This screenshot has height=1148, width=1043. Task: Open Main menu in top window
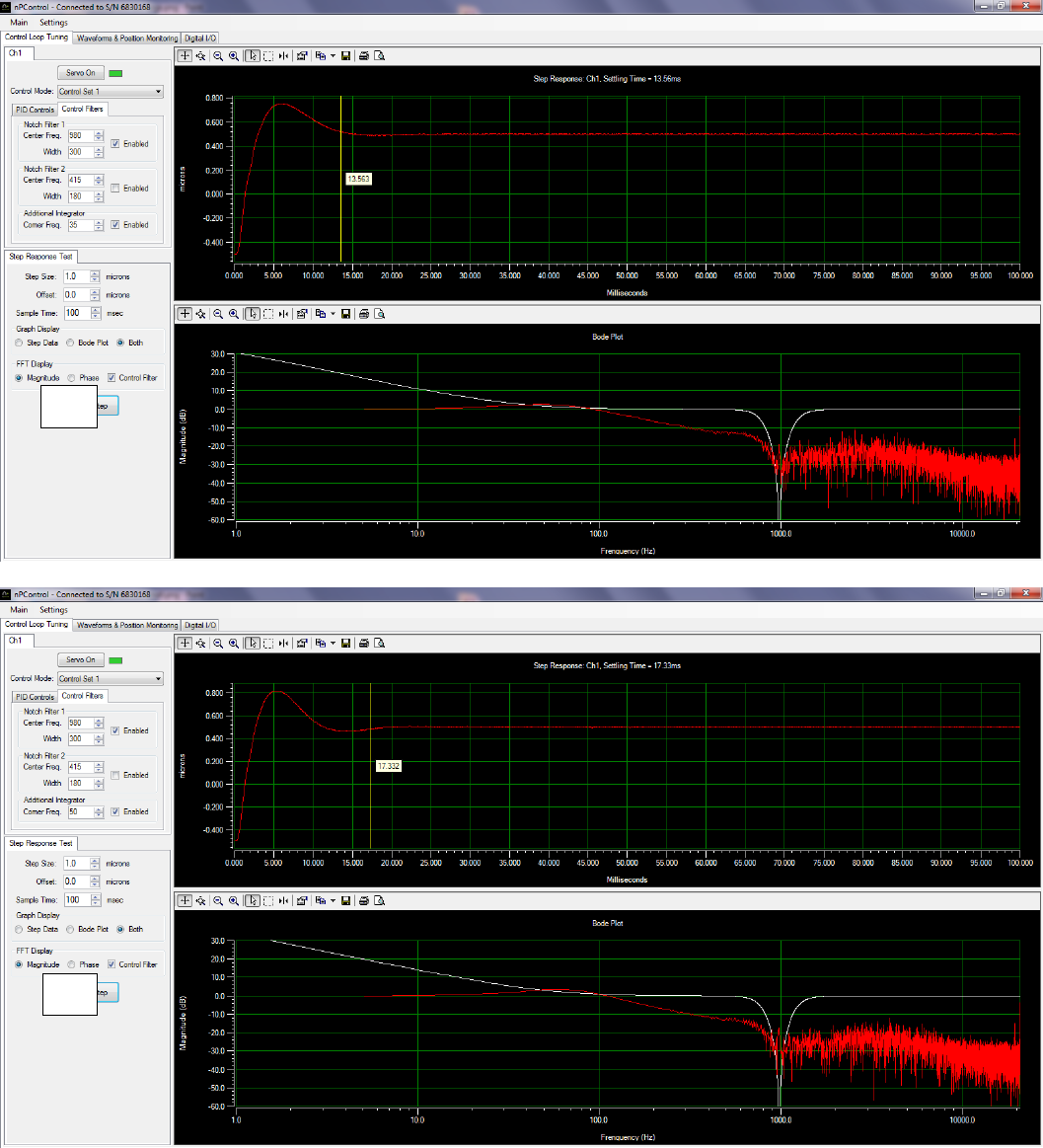point(19,22)
